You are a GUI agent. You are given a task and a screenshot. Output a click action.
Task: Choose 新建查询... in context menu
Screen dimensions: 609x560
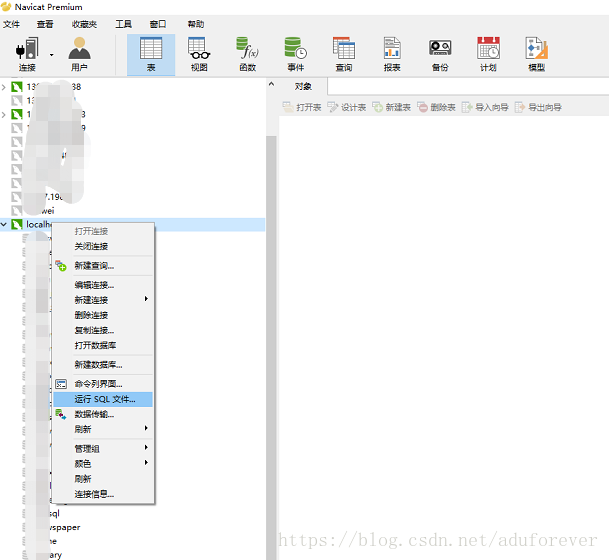pos(103,266)
